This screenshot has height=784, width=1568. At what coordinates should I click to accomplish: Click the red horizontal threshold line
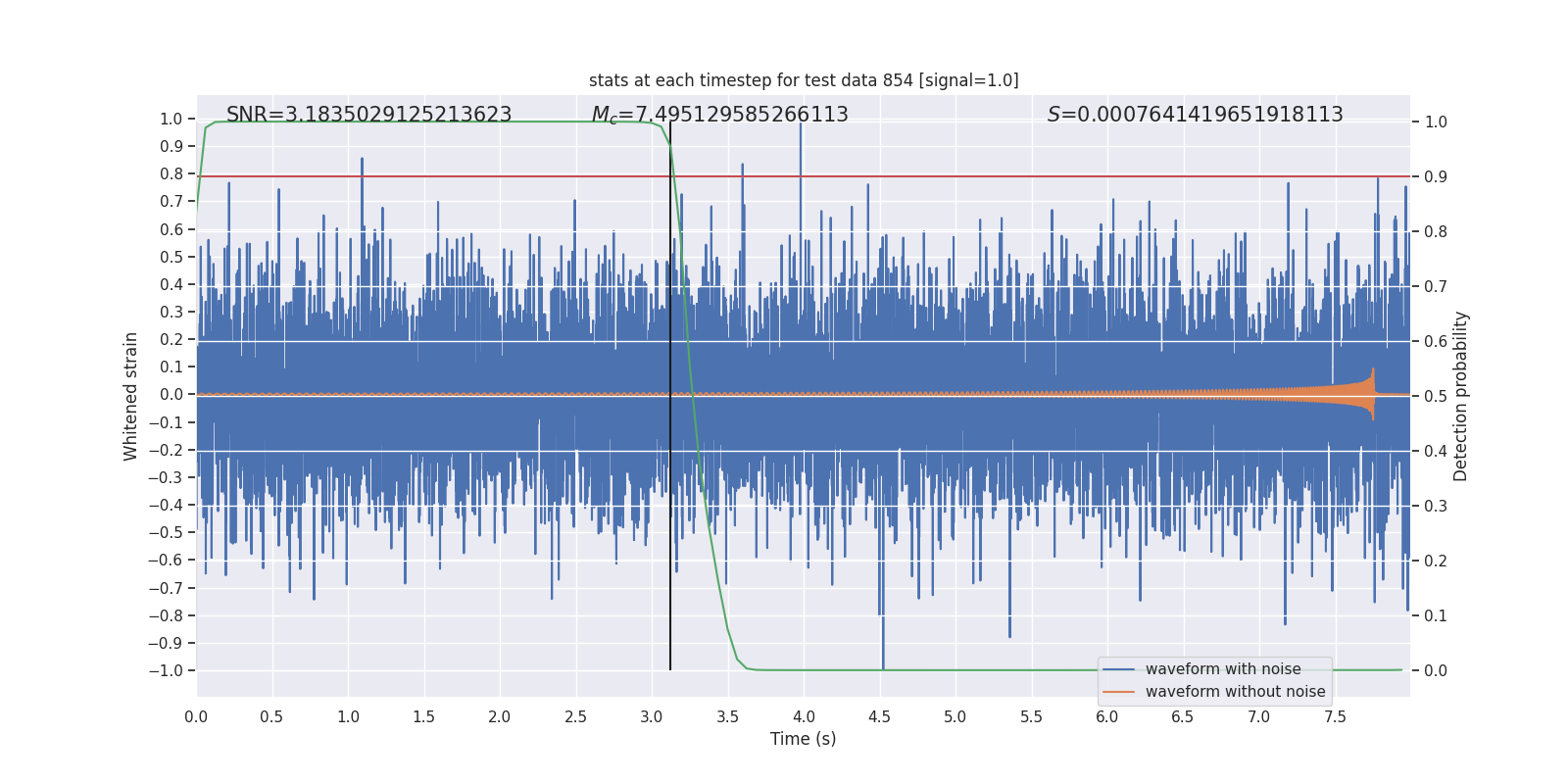(x=804, y=176)
